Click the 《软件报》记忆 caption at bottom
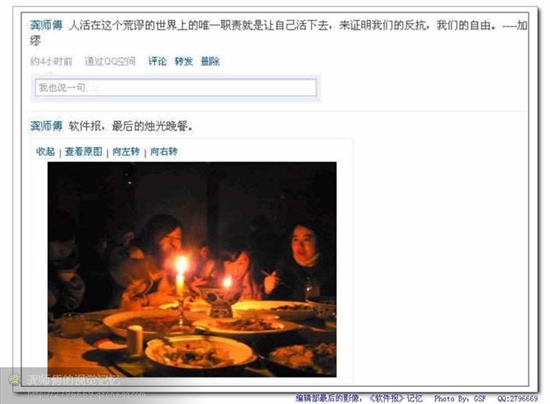This screenshot has height=404, width=550. pyautogui.click(x=396, y=398)
